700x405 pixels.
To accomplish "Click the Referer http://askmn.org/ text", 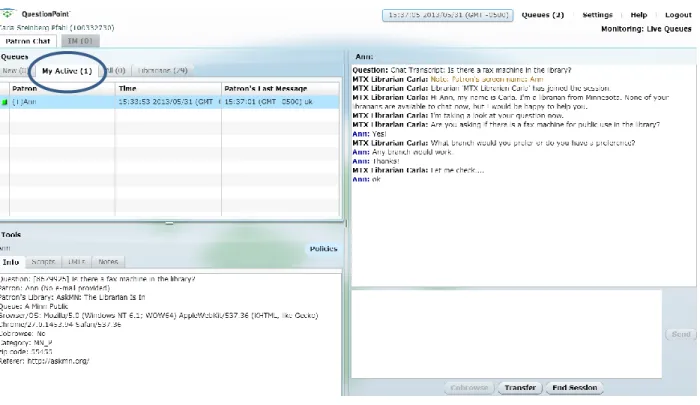I will (x=45, y=361).
